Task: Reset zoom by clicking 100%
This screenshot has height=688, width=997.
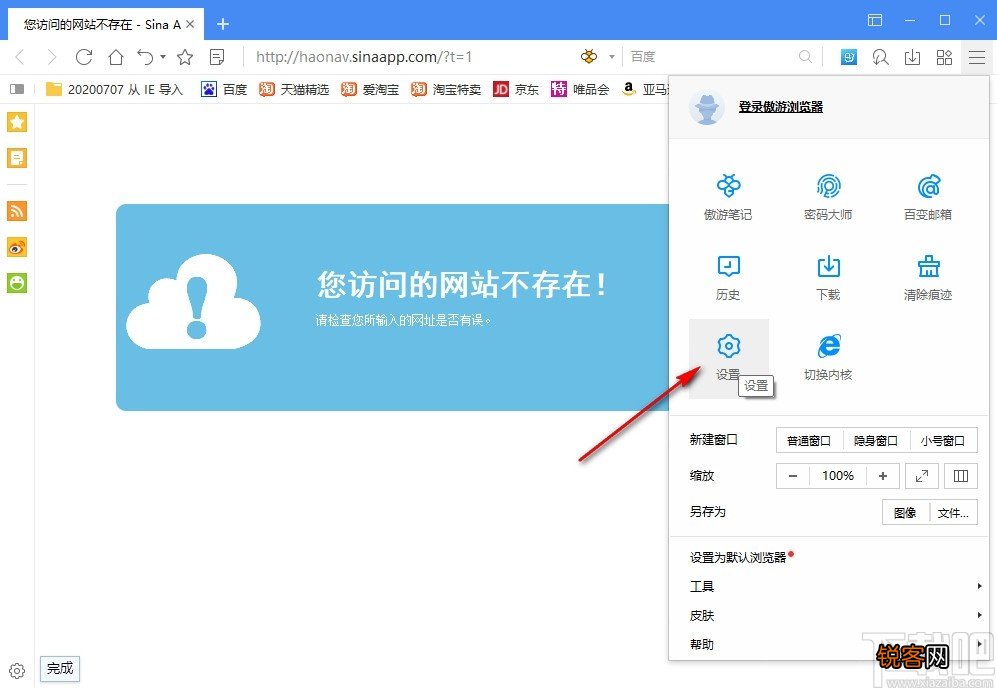Action: pos(837,476)
